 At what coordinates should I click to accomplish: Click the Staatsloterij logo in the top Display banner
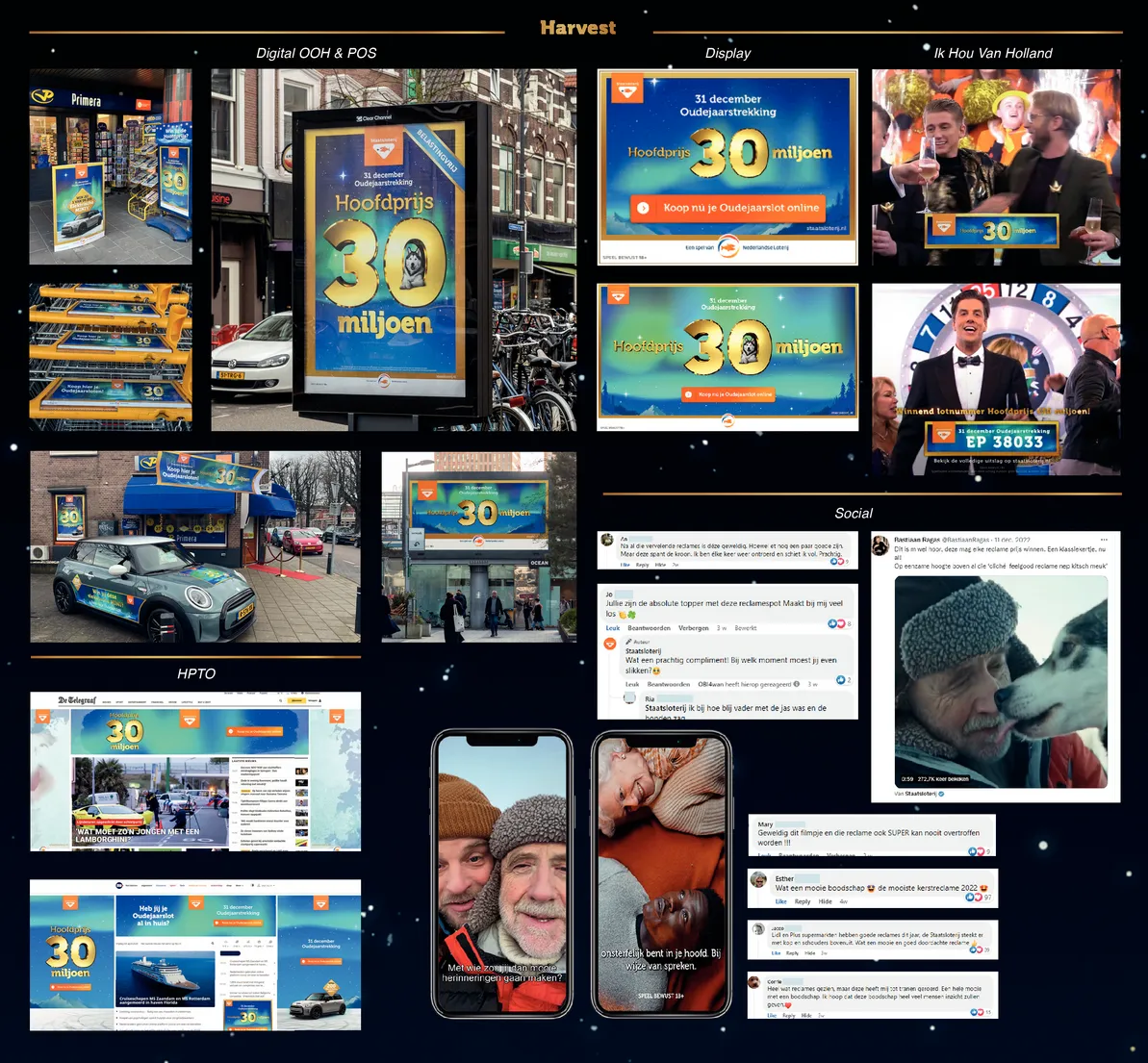(x=627, y=89)
